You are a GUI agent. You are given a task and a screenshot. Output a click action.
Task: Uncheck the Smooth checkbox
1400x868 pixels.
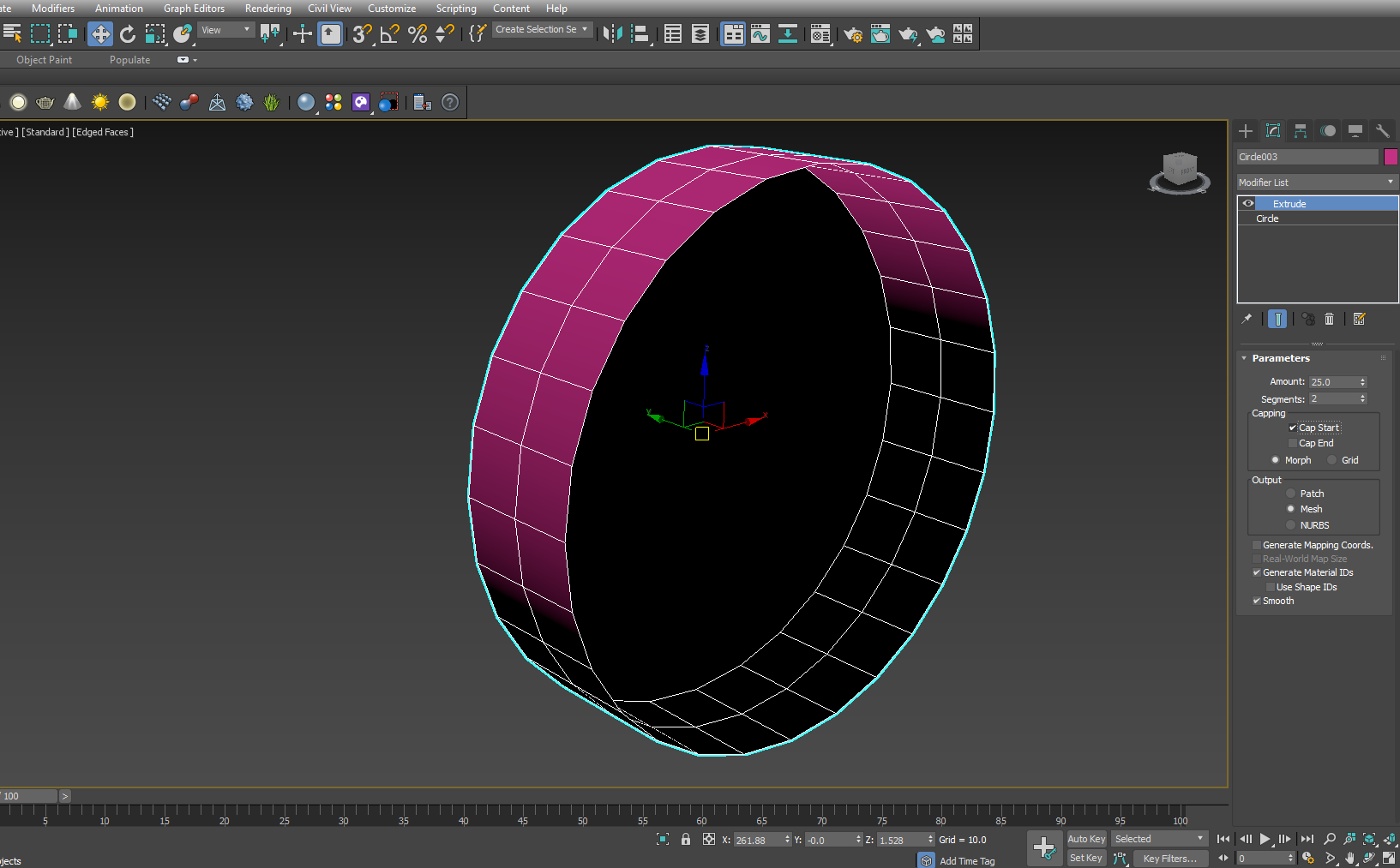(x=1257, y=601)
